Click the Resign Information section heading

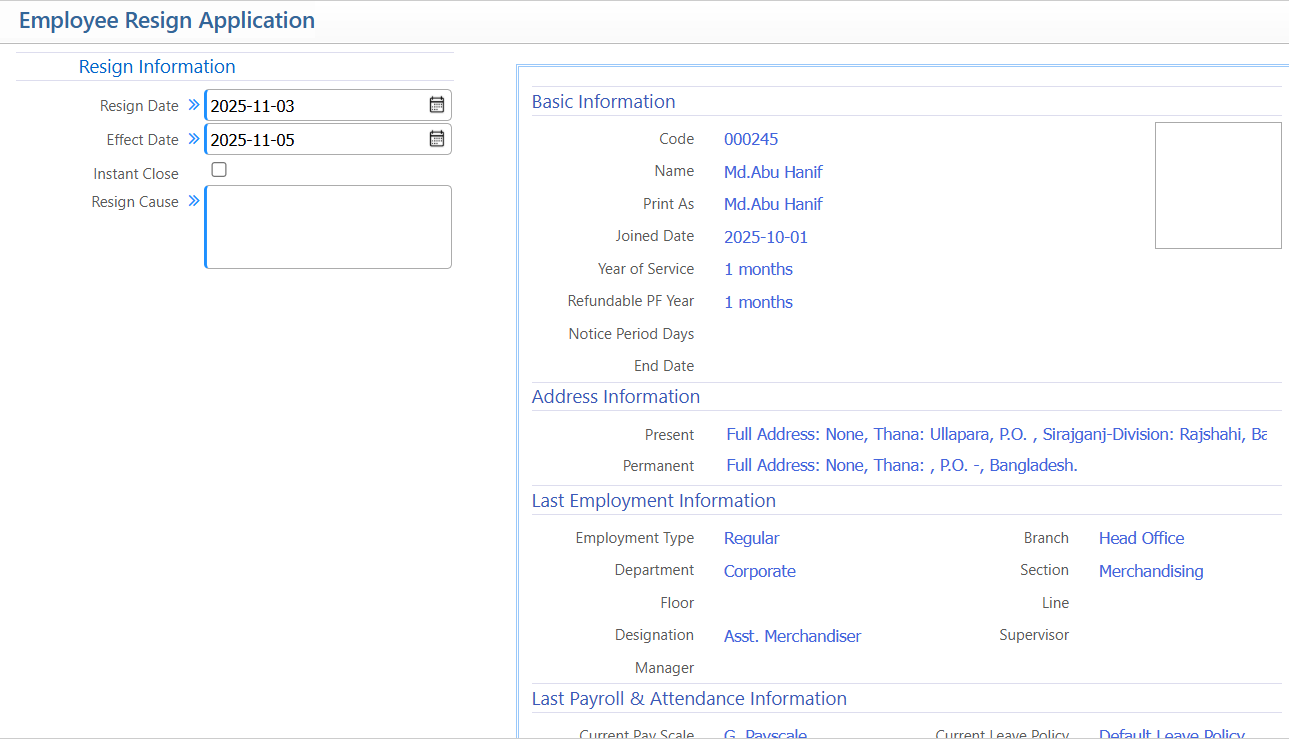pos(157,67)
